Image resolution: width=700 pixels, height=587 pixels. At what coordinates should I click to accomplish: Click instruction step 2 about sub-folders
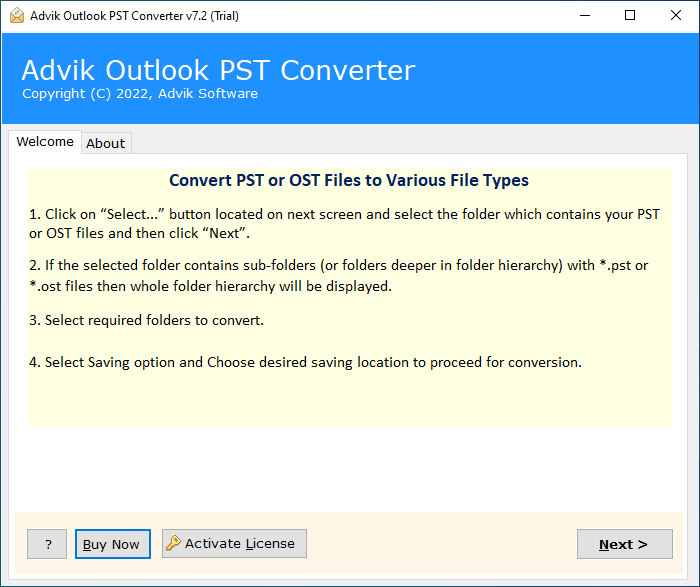339,275
